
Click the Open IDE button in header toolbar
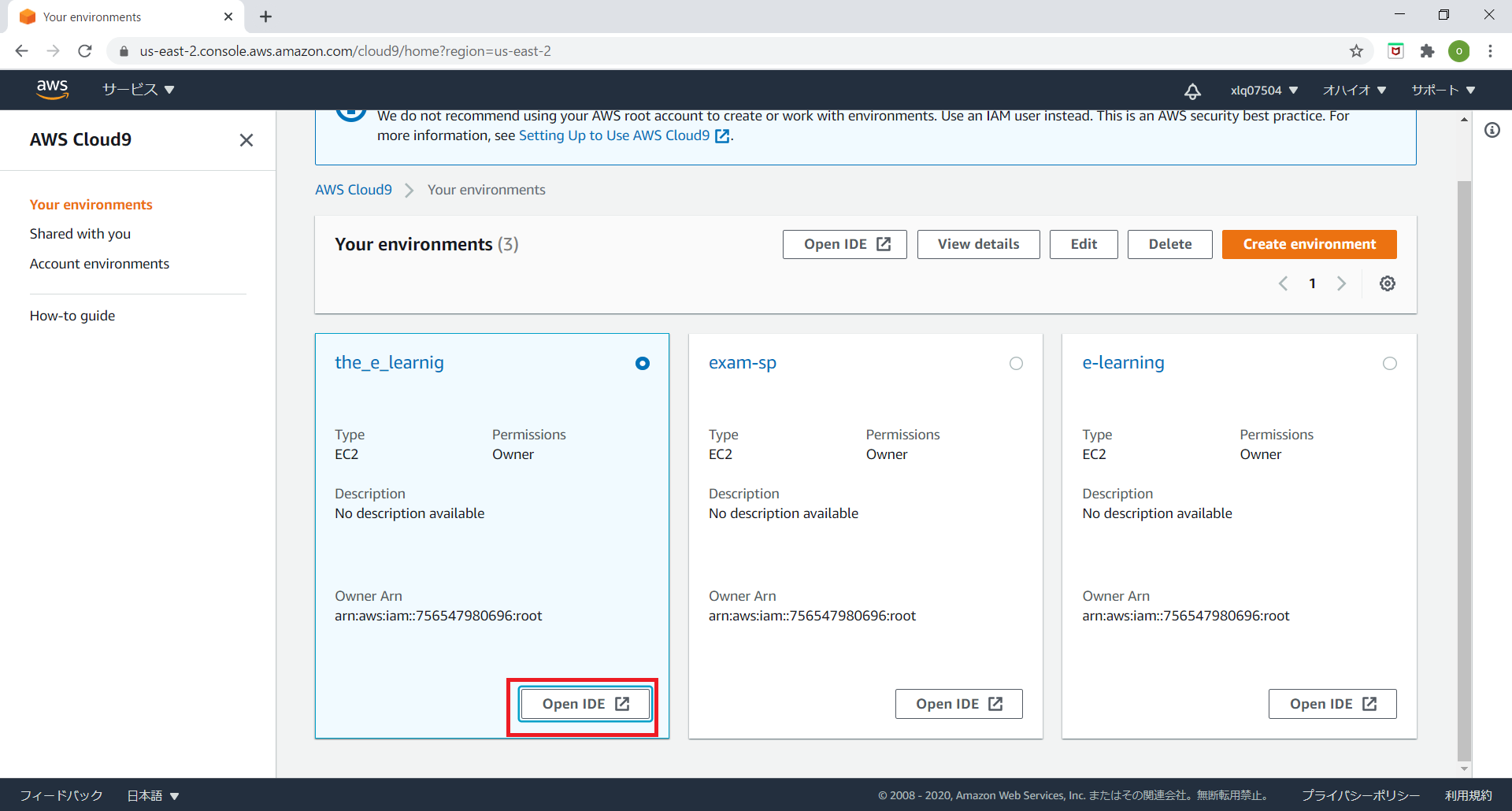click(845, 244)
